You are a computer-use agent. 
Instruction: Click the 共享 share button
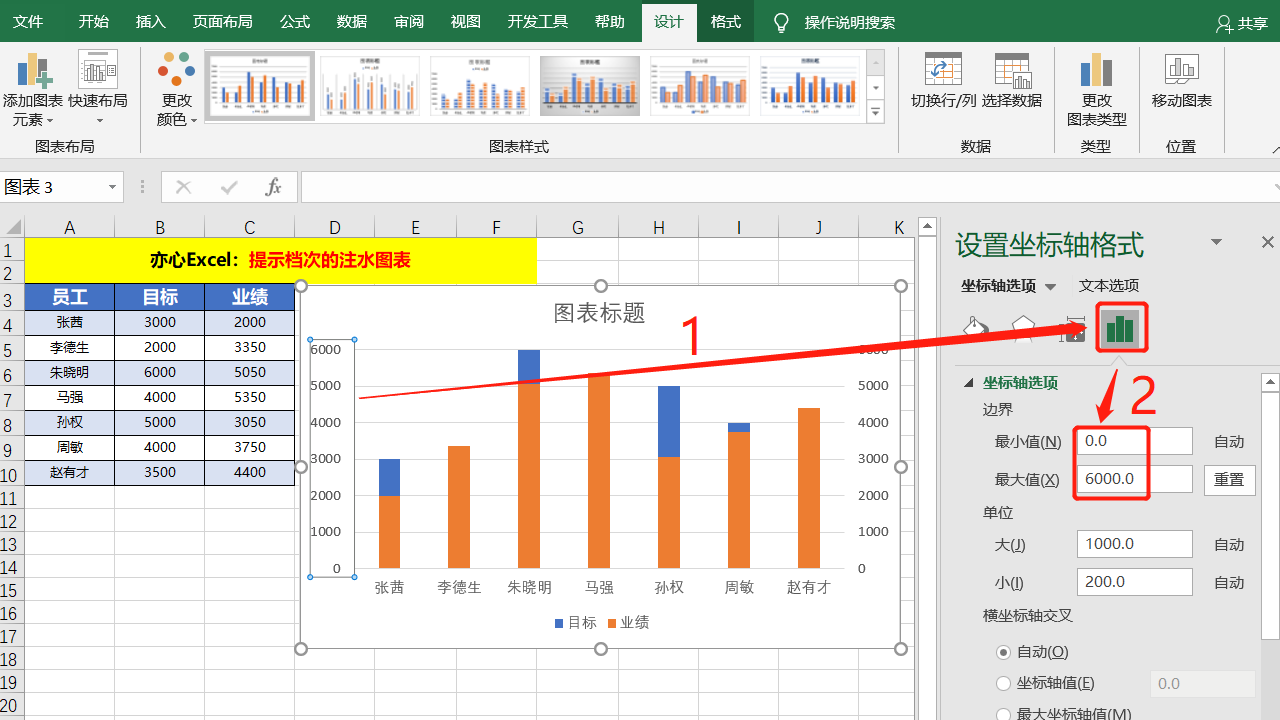1242,23
